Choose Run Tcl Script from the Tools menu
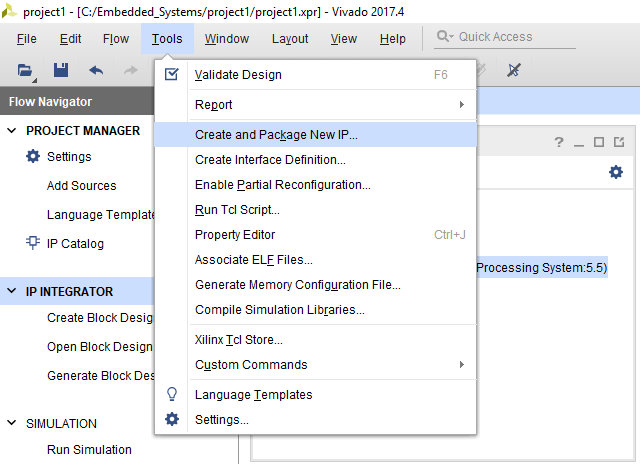Image resolution: width=640 pixels, height=464 pixels. tap(237, 210)
